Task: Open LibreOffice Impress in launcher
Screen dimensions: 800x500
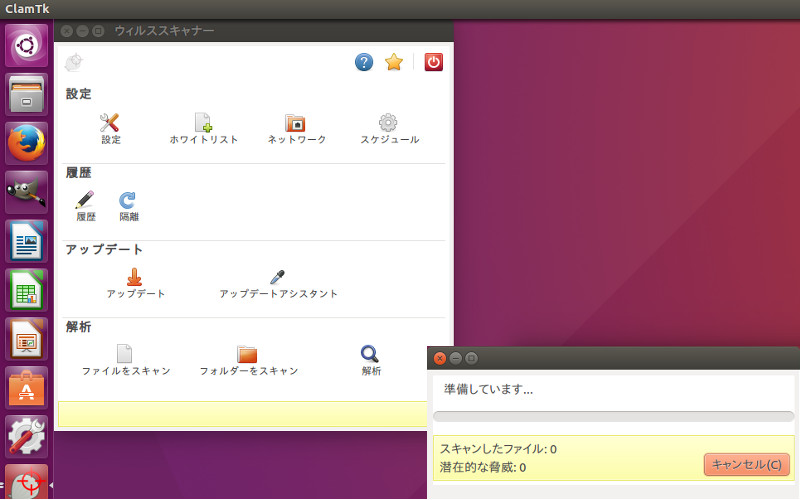Action: [x=27, y=339]
